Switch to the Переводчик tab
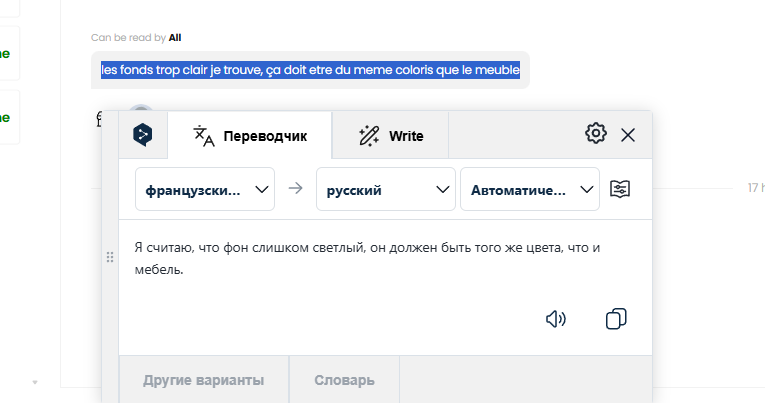 coord(250,136)
